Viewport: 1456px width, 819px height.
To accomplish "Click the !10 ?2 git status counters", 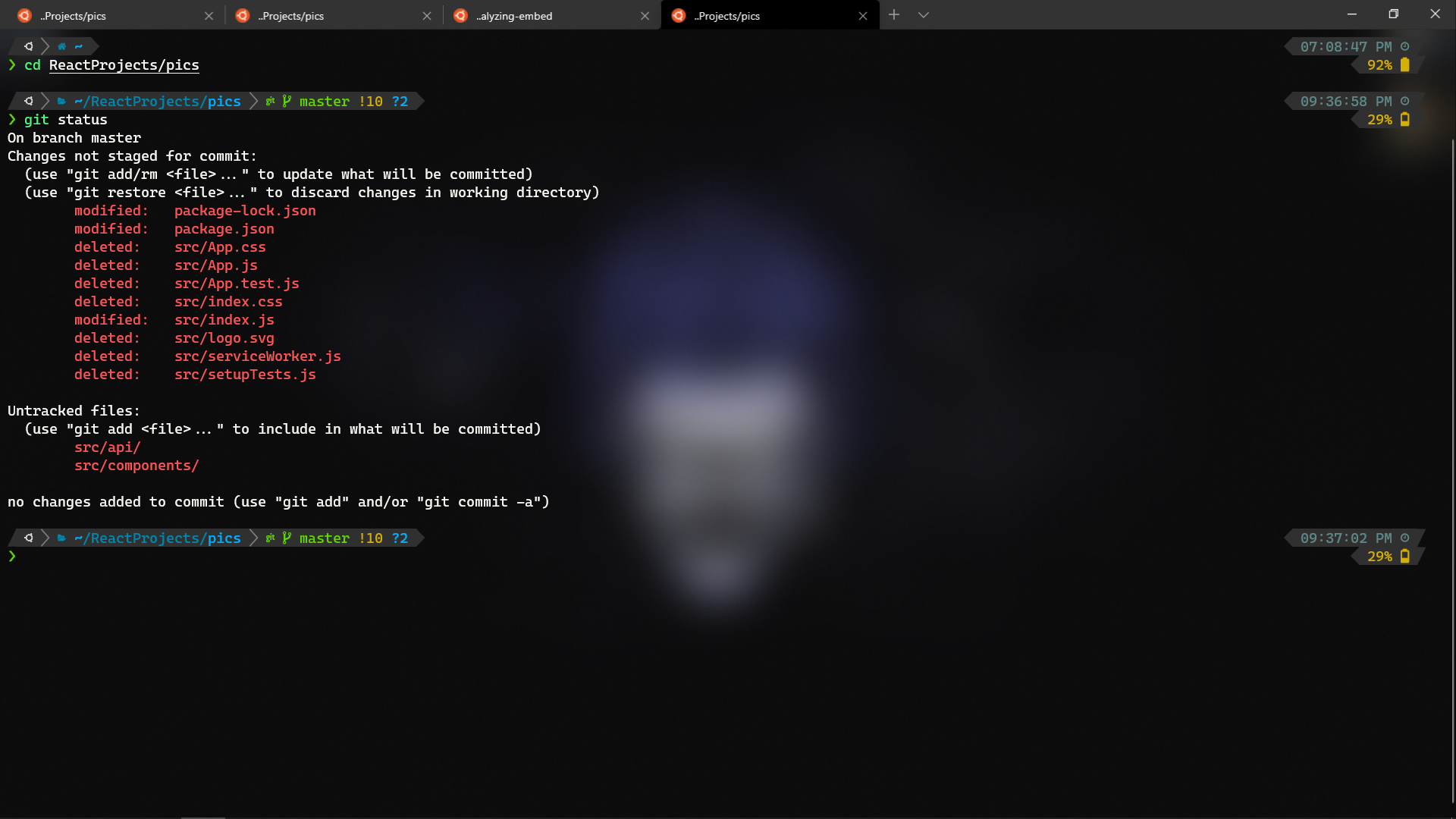I will tap(383, 101).
